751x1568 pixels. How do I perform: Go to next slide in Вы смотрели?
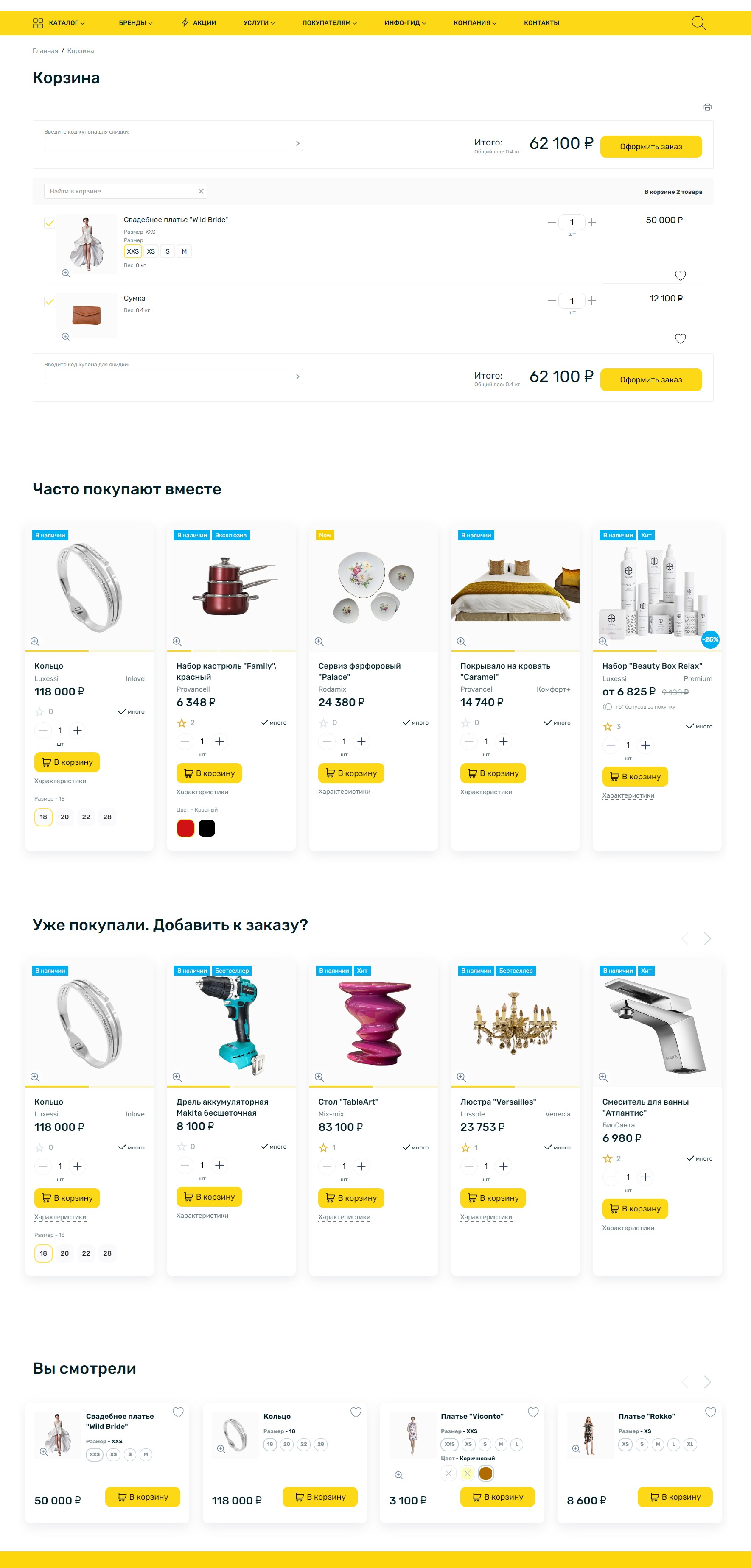click(707, 1382)
